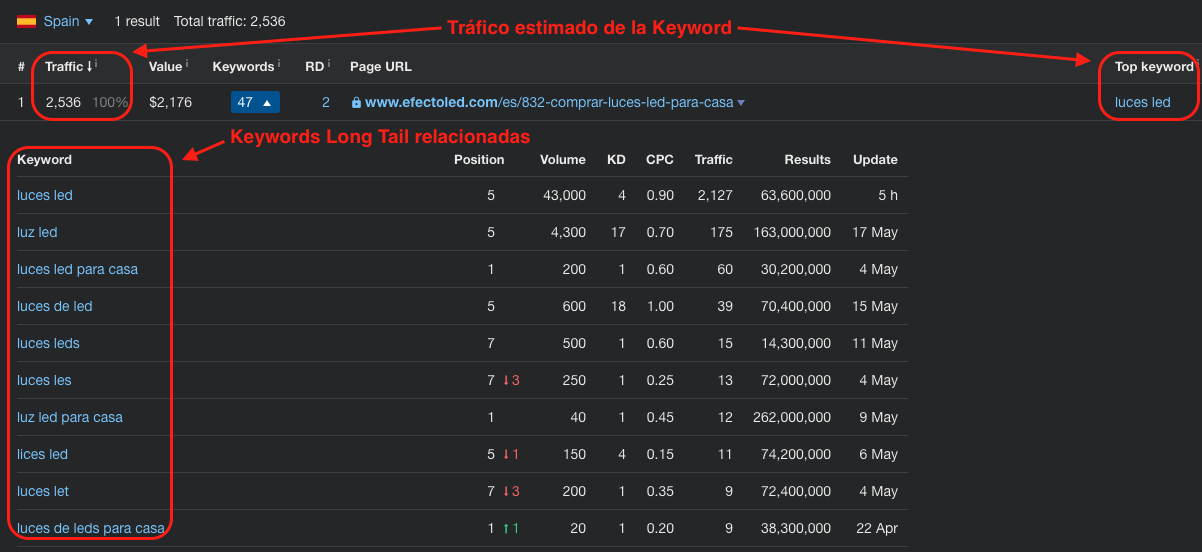Collapse the 47 keywords expander button

[255, 102]
